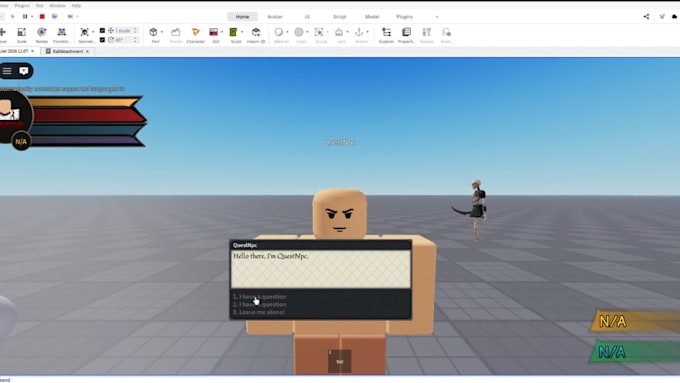Click the Ball hotbar slot

pyautogui.click(x=340, y=360)
